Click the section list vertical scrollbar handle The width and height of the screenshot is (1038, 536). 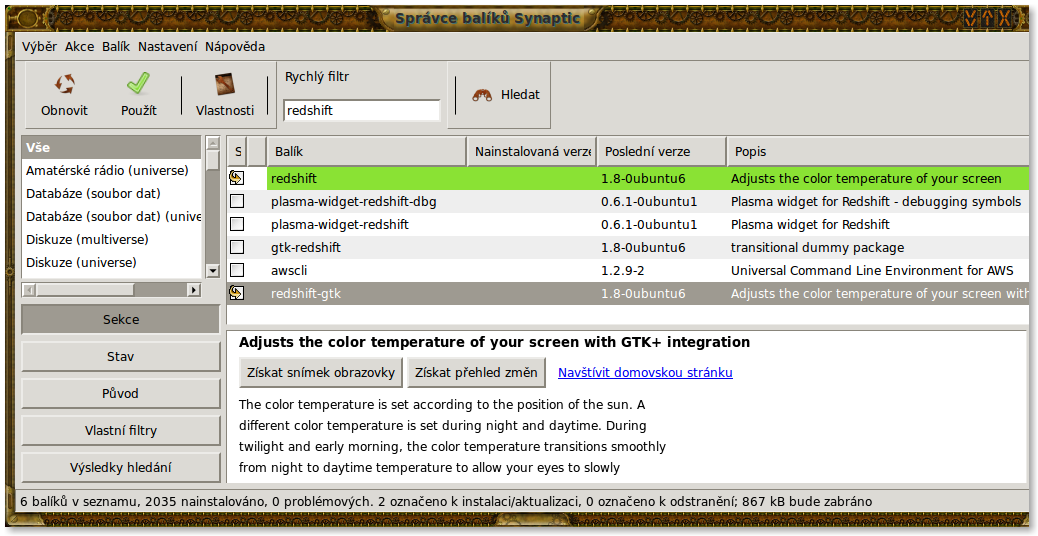click(212, 161)
